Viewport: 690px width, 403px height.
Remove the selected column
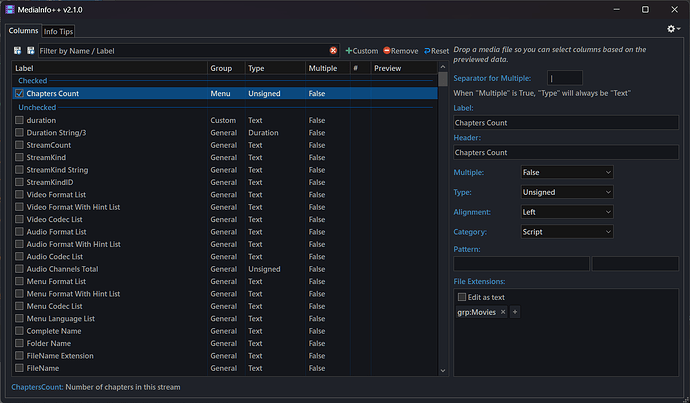click(400, 50)
